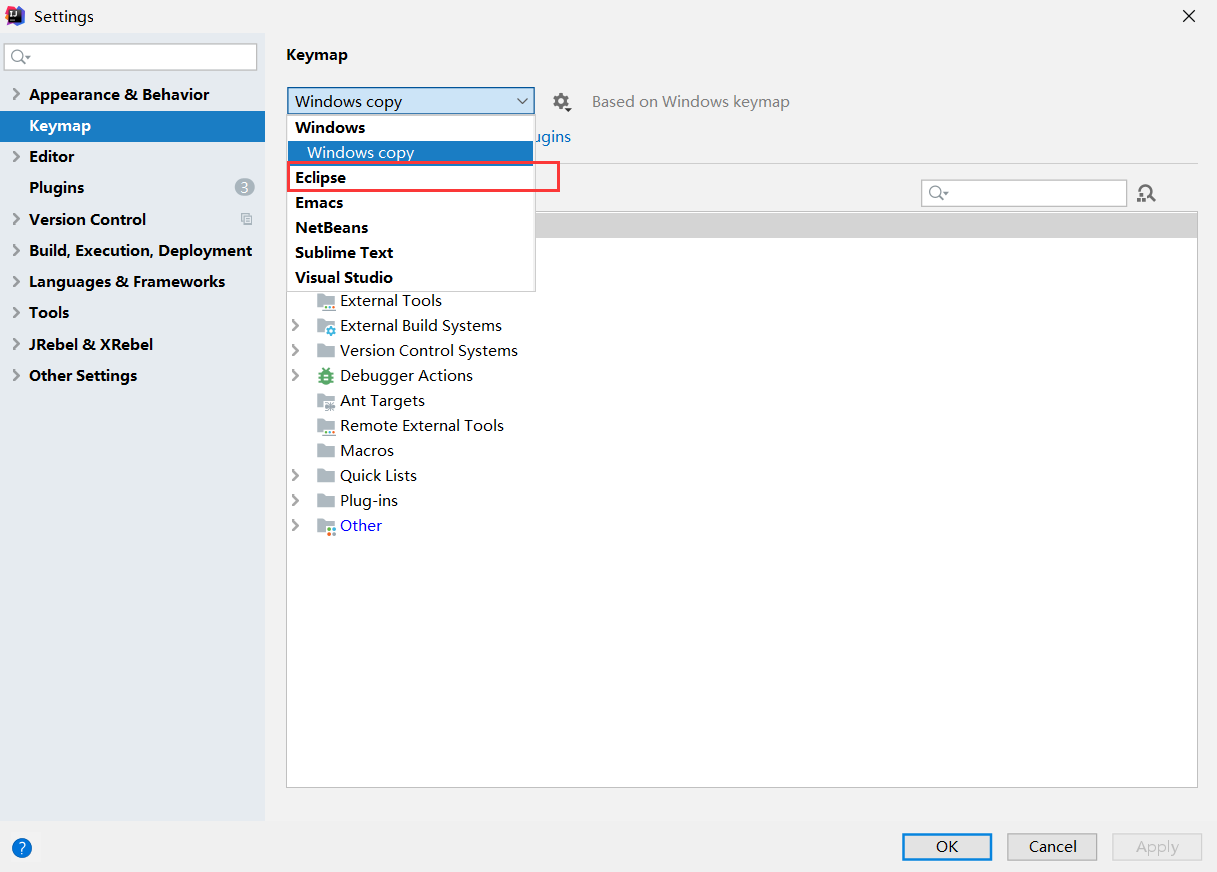
Task: Choose the Visual Studio keymap option
Action: [x=411, y=277]
